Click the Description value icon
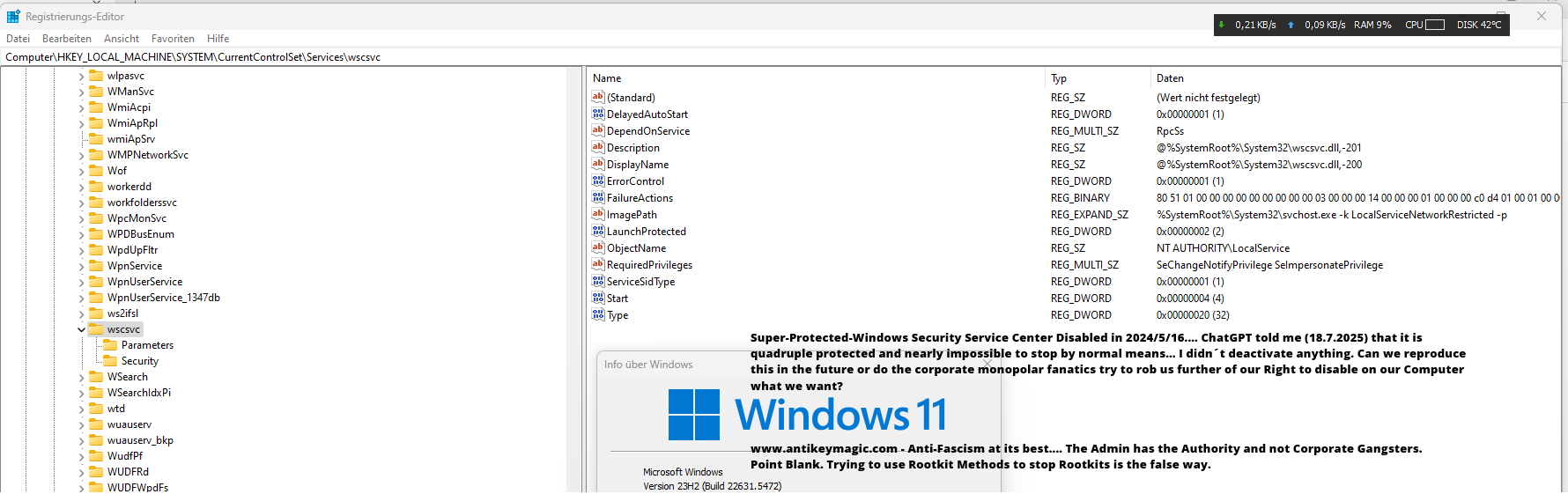The height and width of the screenshot is (494, 1568). coord(598,147)
